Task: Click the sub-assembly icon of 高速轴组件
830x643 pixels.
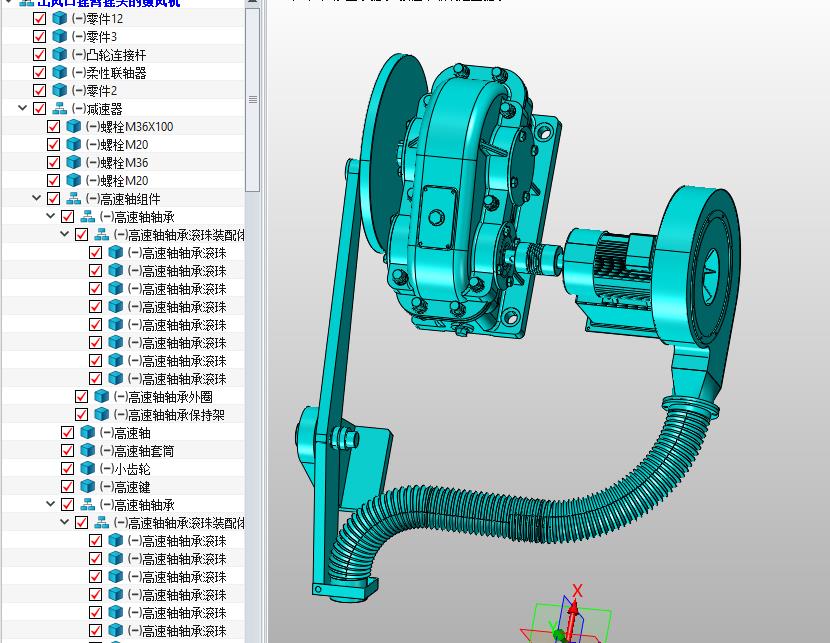Action: tap(74, 198)
